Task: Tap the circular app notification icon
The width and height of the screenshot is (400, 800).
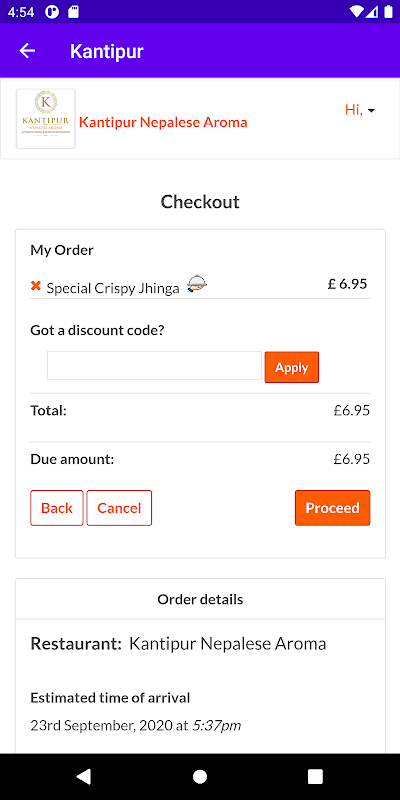Action: click(52, 12)
